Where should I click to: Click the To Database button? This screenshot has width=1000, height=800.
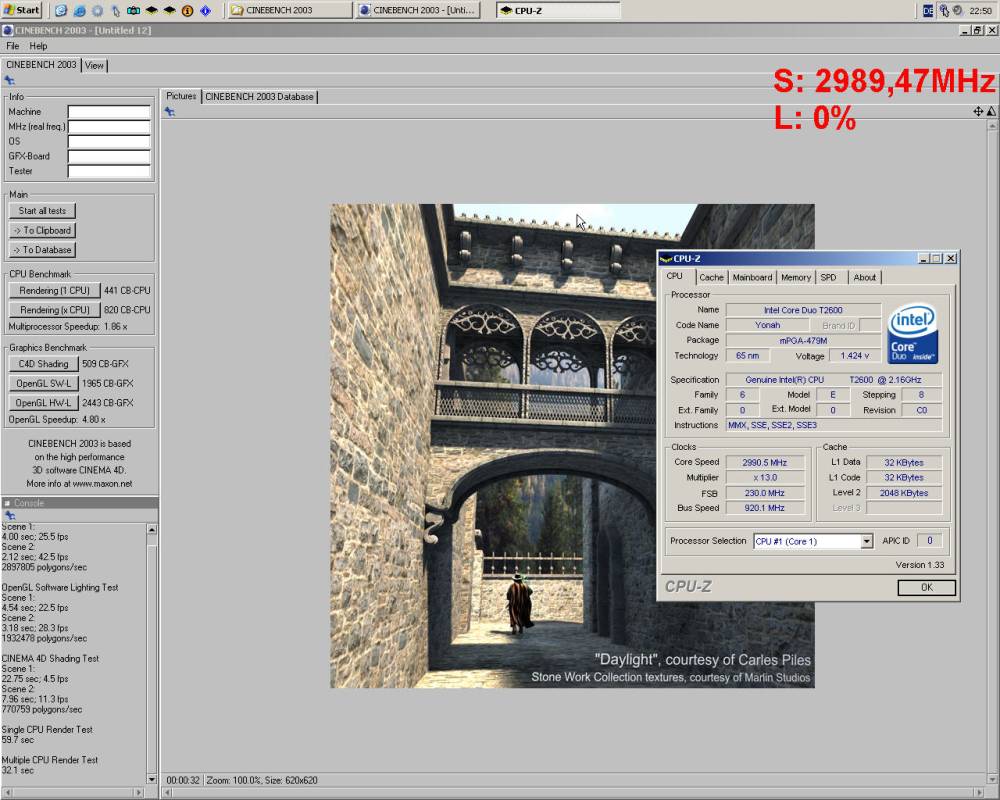(x=42, y=250)
